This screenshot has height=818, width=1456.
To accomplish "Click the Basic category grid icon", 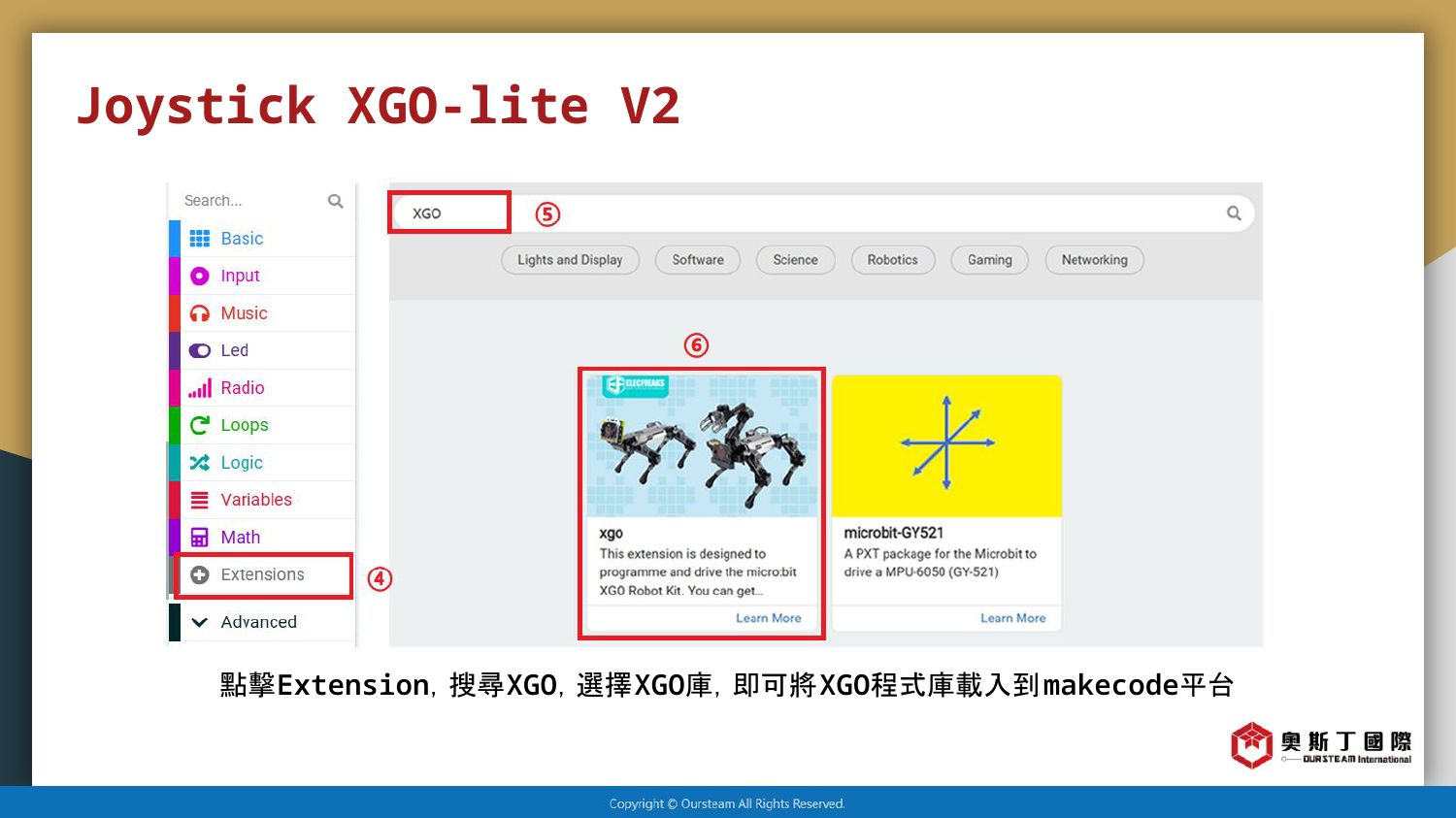I will [200, 239].
